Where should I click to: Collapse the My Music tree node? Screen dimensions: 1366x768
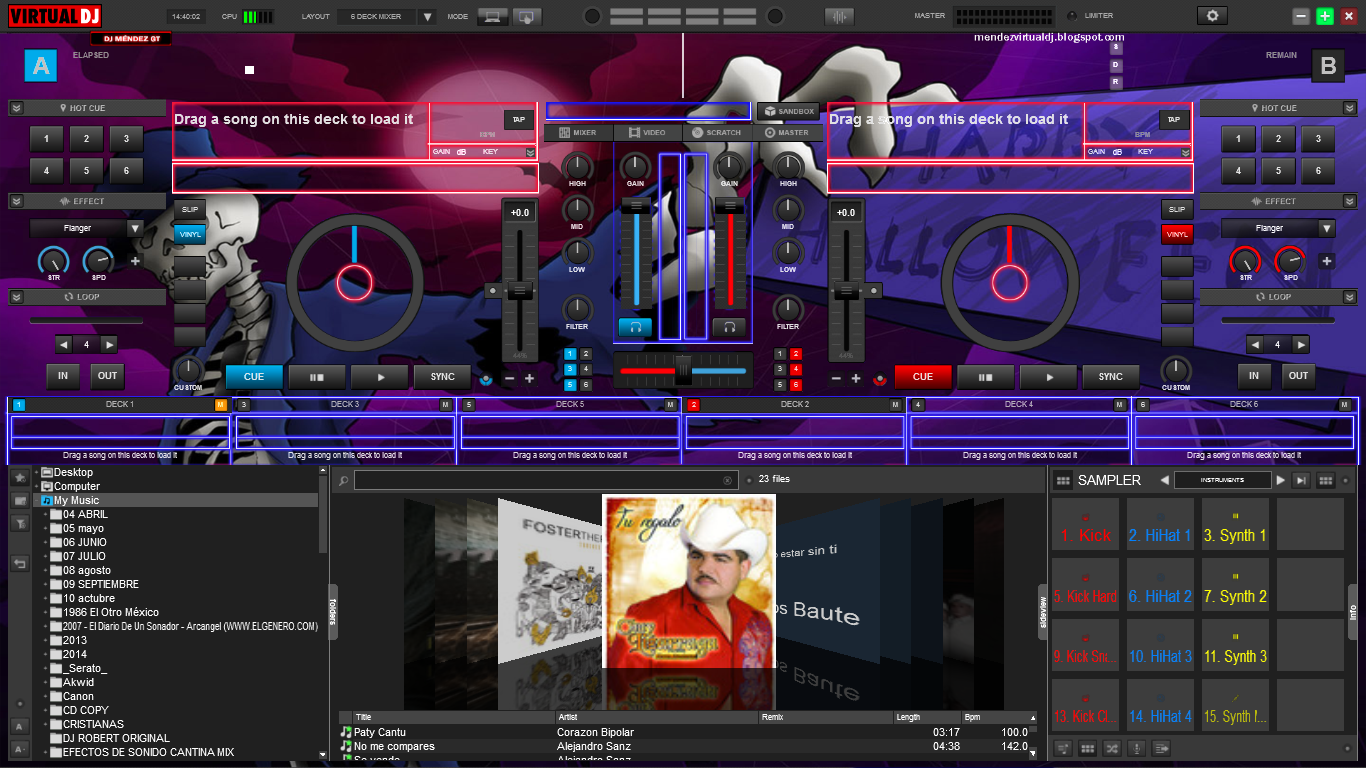(x=37, y=500)
